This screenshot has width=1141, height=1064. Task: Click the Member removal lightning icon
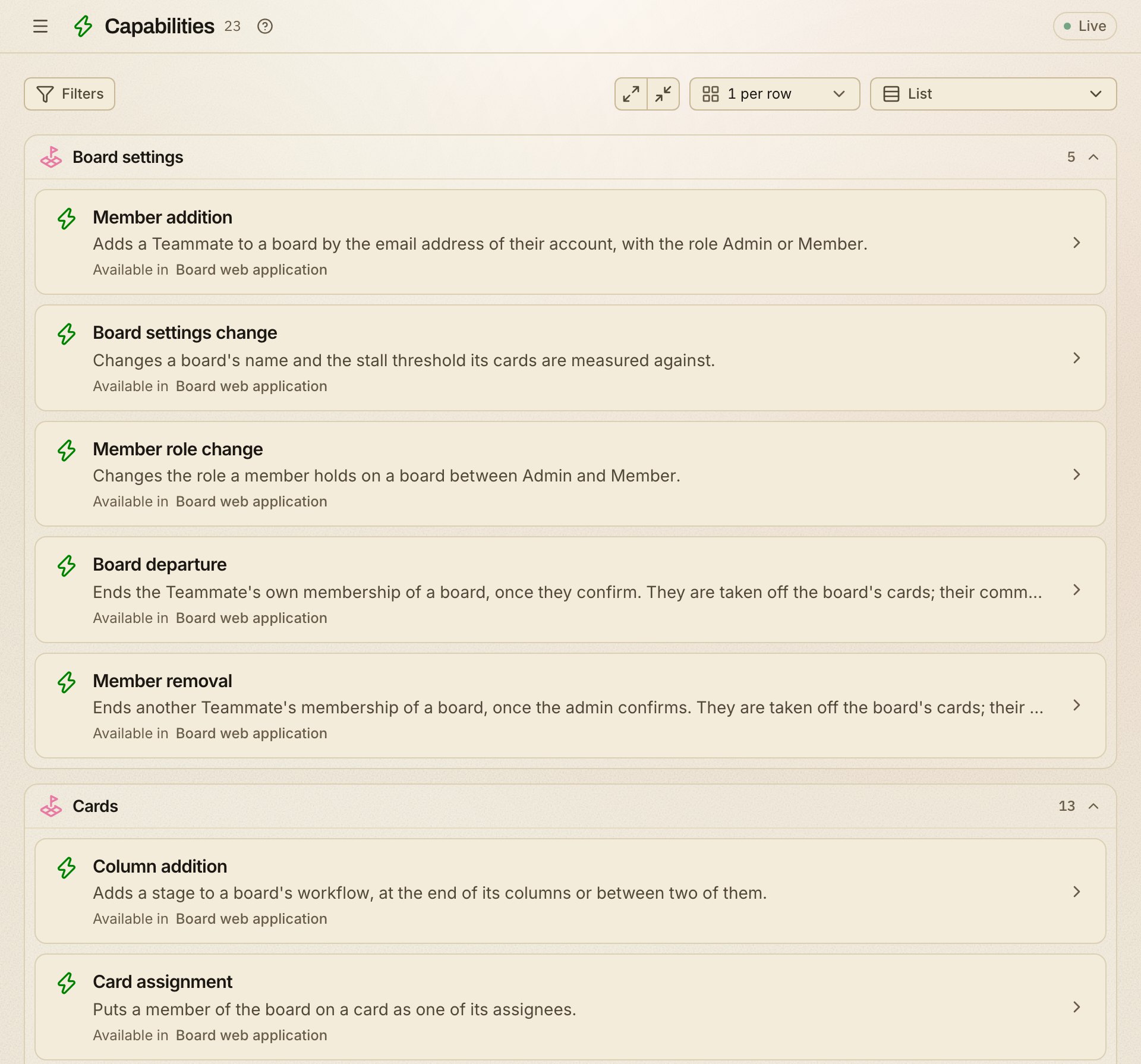pyautogui.click(x=67, y=682)
